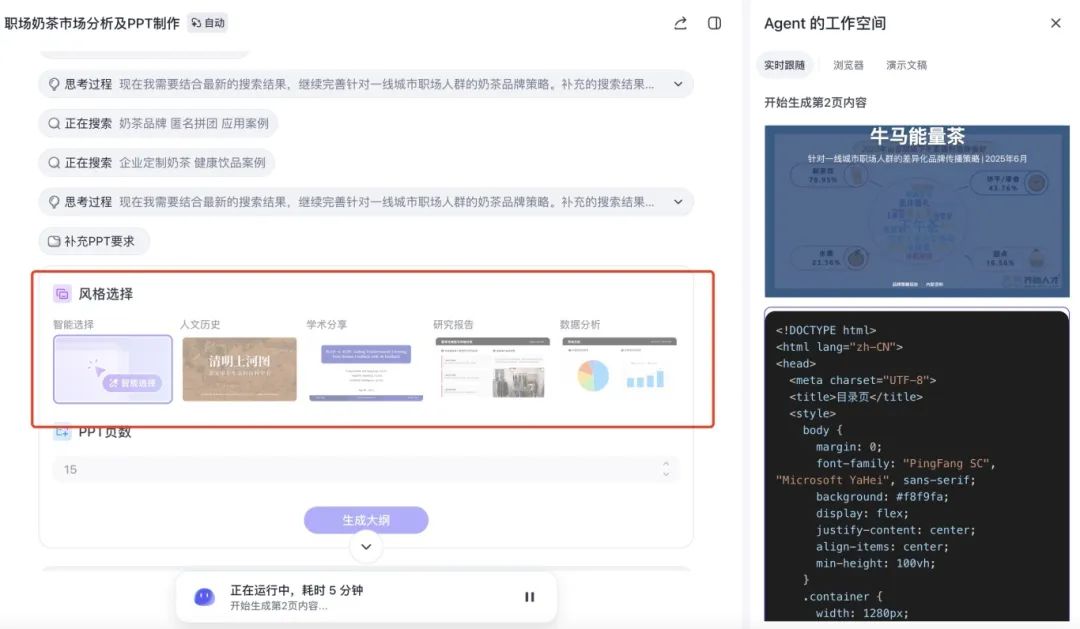Viewport: 1080px width, 629px height.
Task: Click the 生成大纲 button
Action: [x=366, y=520]
